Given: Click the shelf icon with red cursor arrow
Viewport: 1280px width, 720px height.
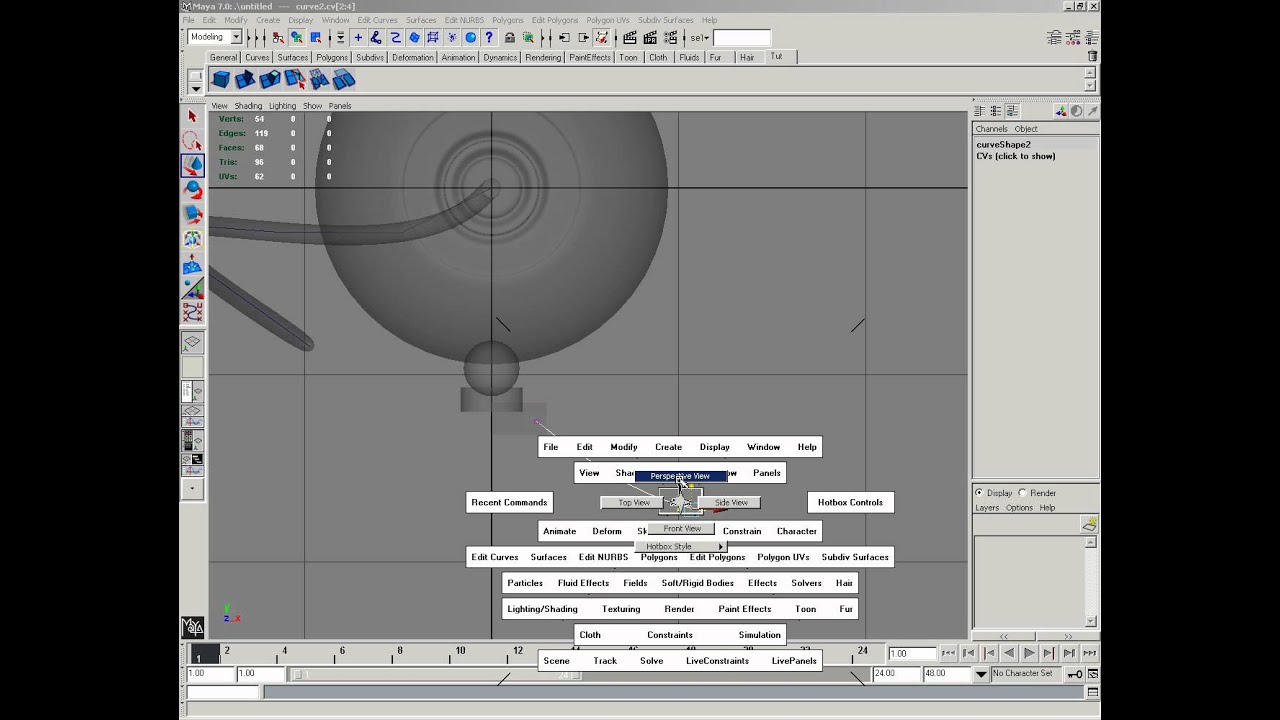Looking at the screenshot, I should [x=294, y=79].
